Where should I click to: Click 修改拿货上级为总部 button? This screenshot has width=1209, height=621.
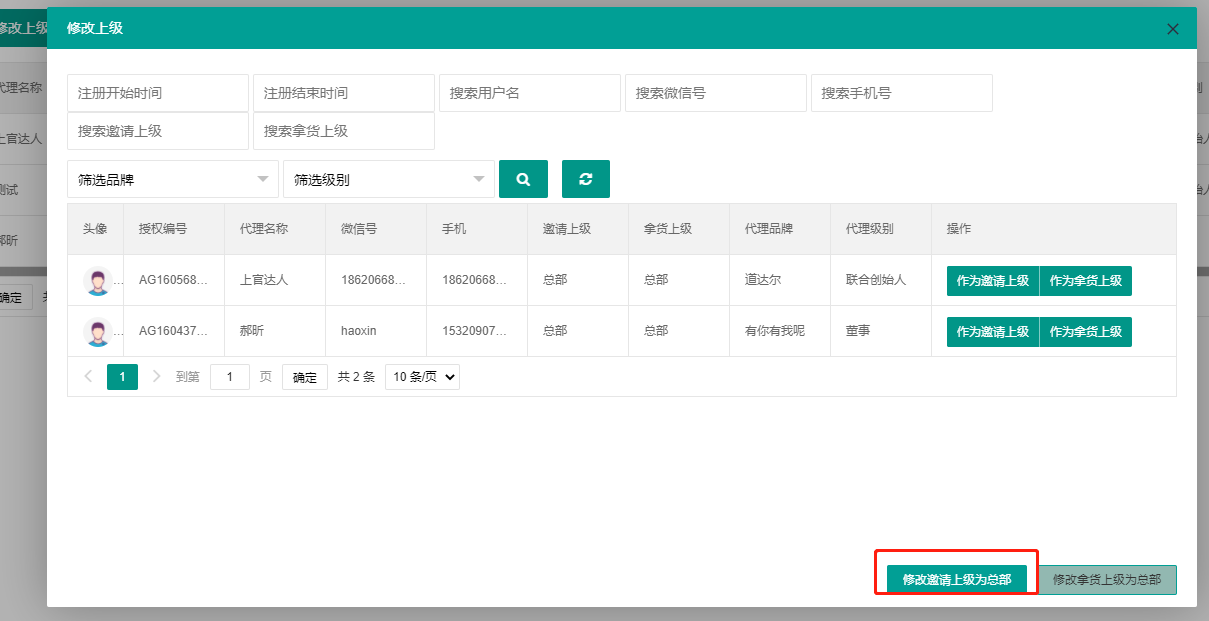1107,580
